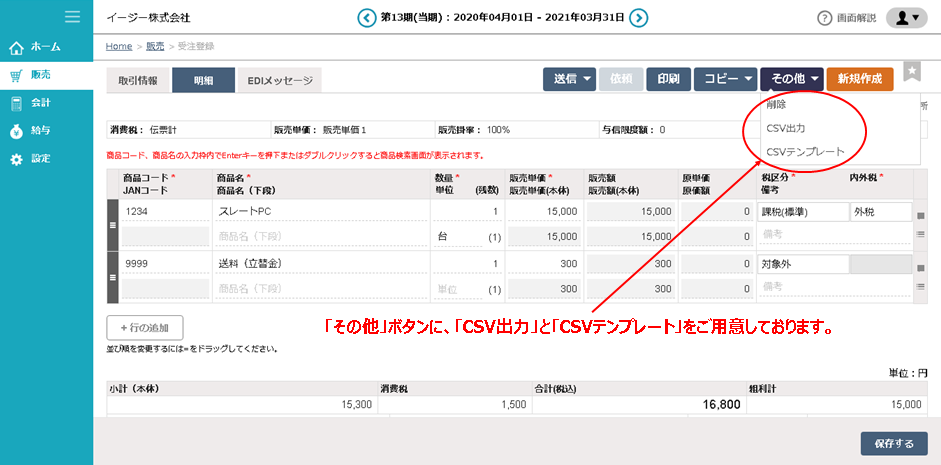Click the 合計(税込) value 16,800
The height and width of the screenshot is (465, 941).
pyautogui.click(x=721, y=405)
